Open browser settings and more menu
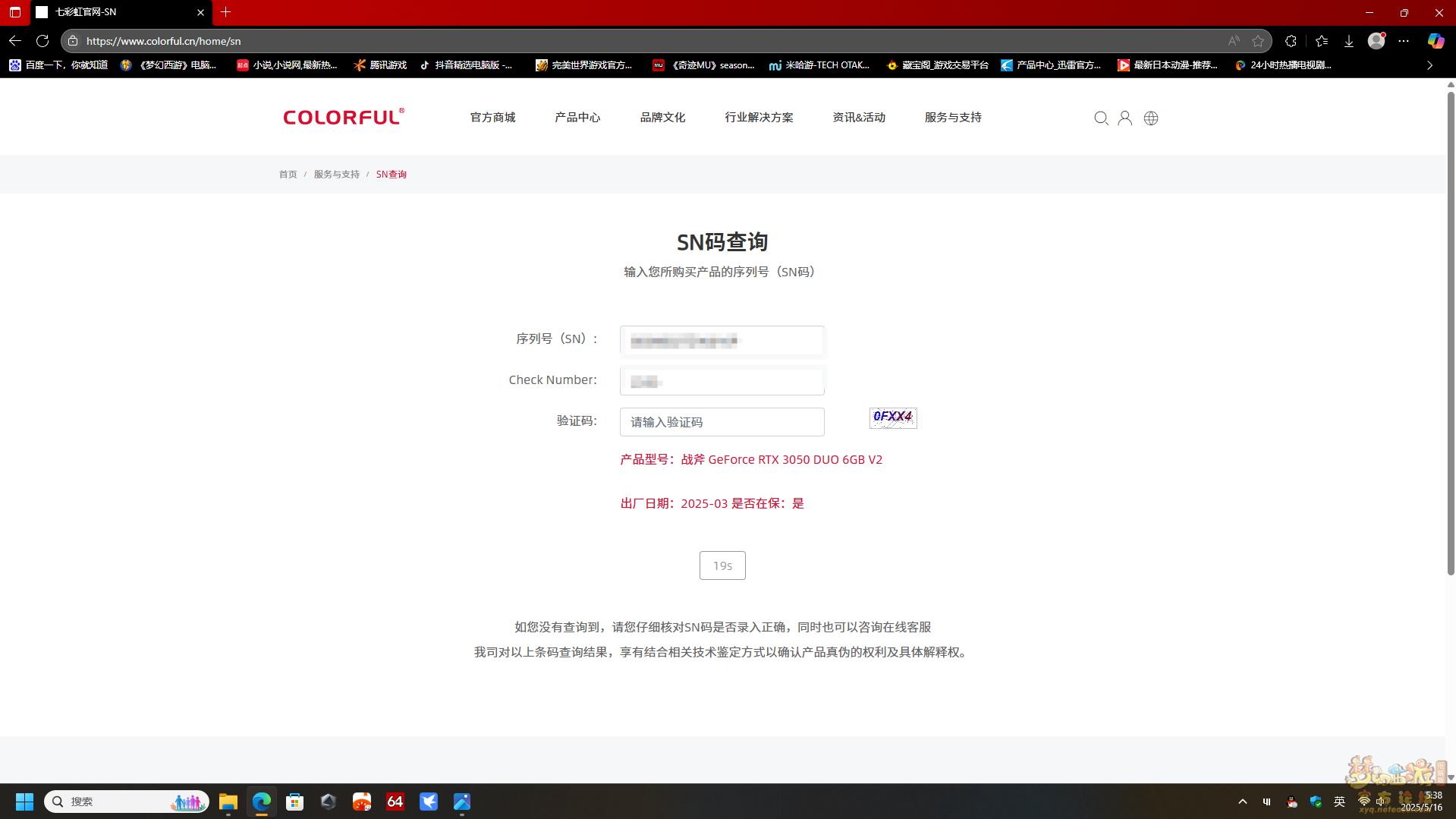Image resolution: width=1456 pixels, height=819 pixels. point(1404,41)
